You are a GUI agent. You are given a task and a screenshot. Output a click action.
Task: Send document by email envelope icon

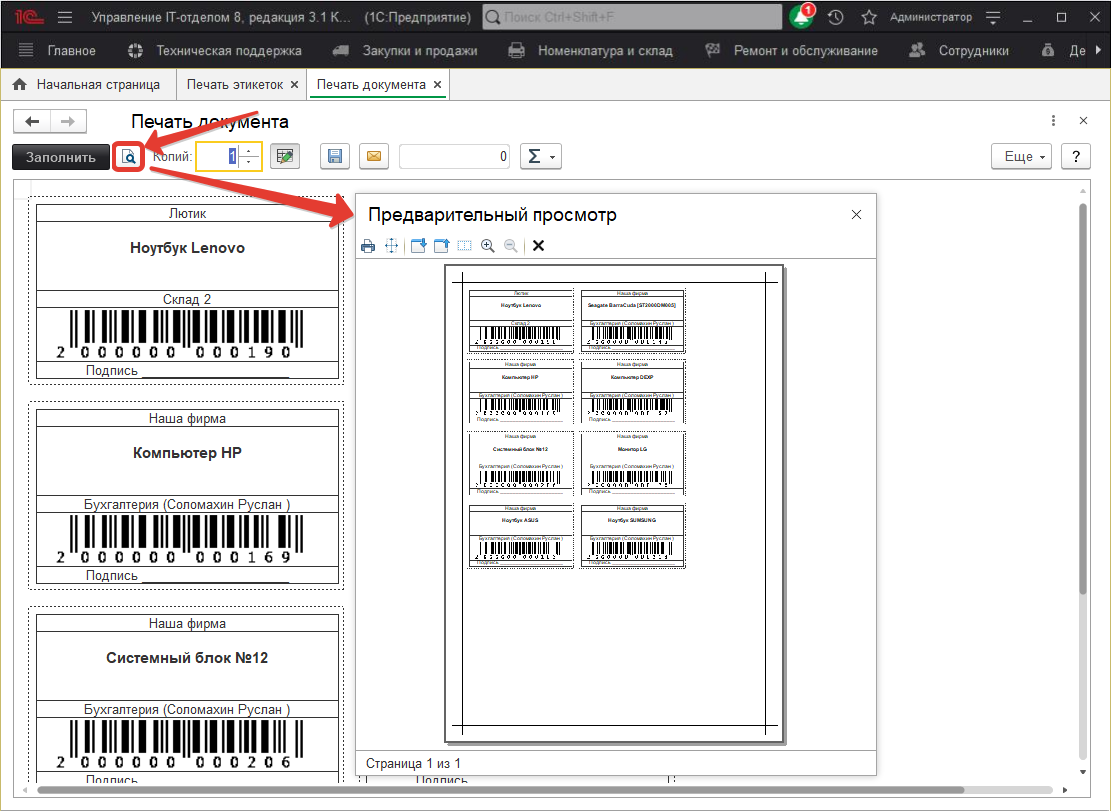click(x=373, y=156)
